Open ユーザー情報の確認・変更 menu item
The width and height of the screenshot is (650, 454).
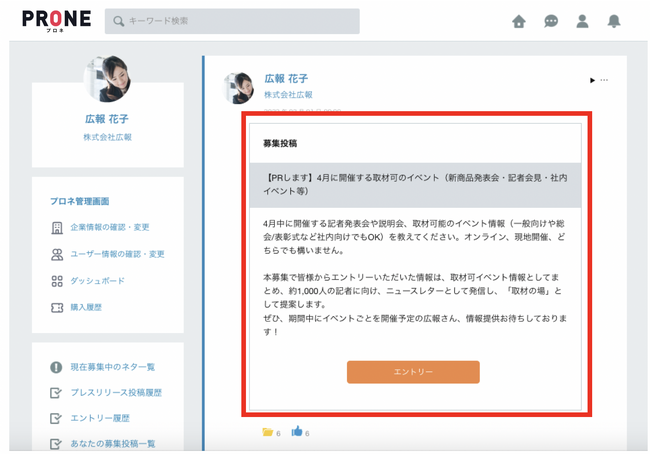point(117,255)
